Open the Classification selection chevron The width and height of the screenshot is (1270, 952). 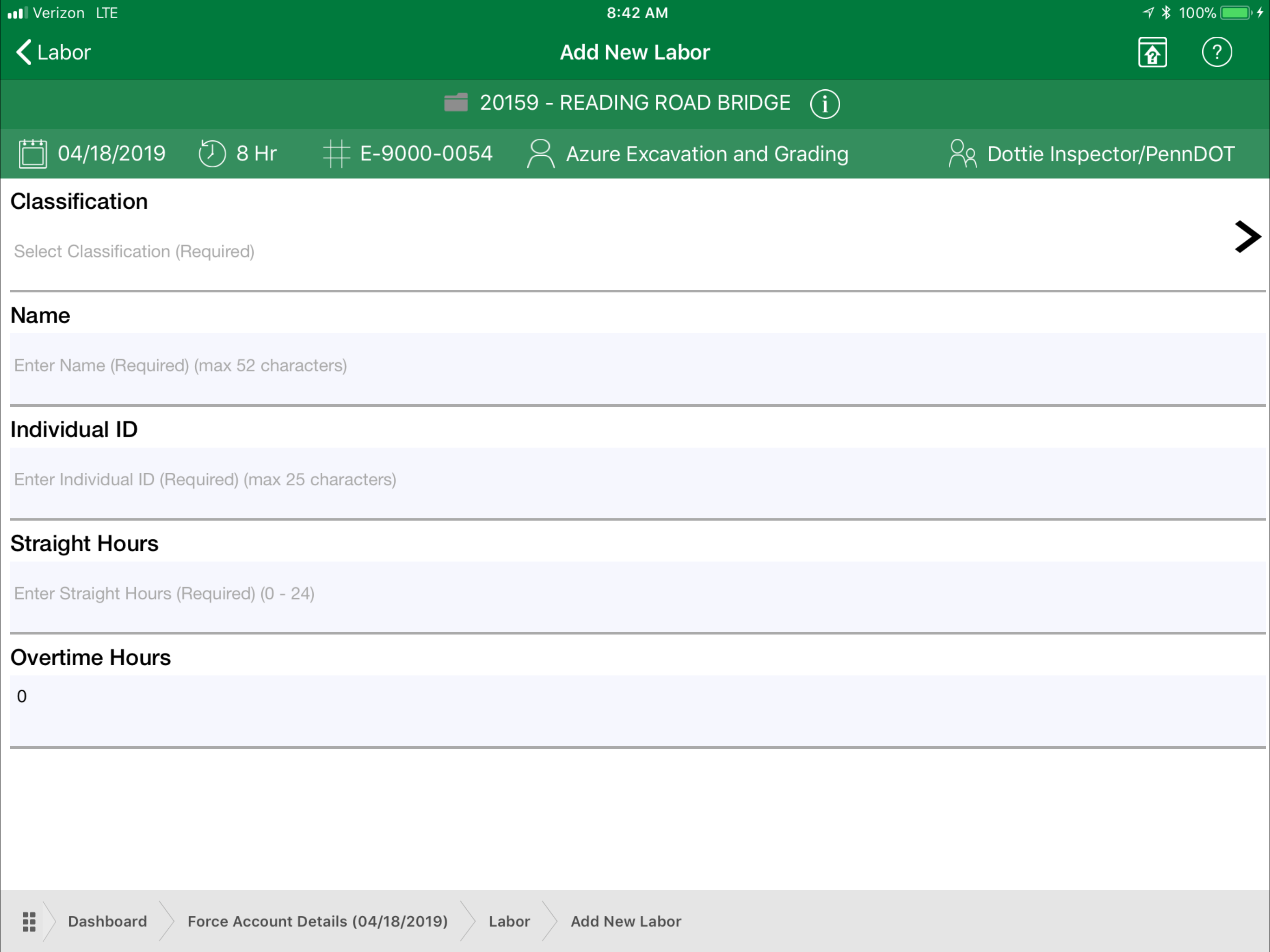click(1248, 237)
